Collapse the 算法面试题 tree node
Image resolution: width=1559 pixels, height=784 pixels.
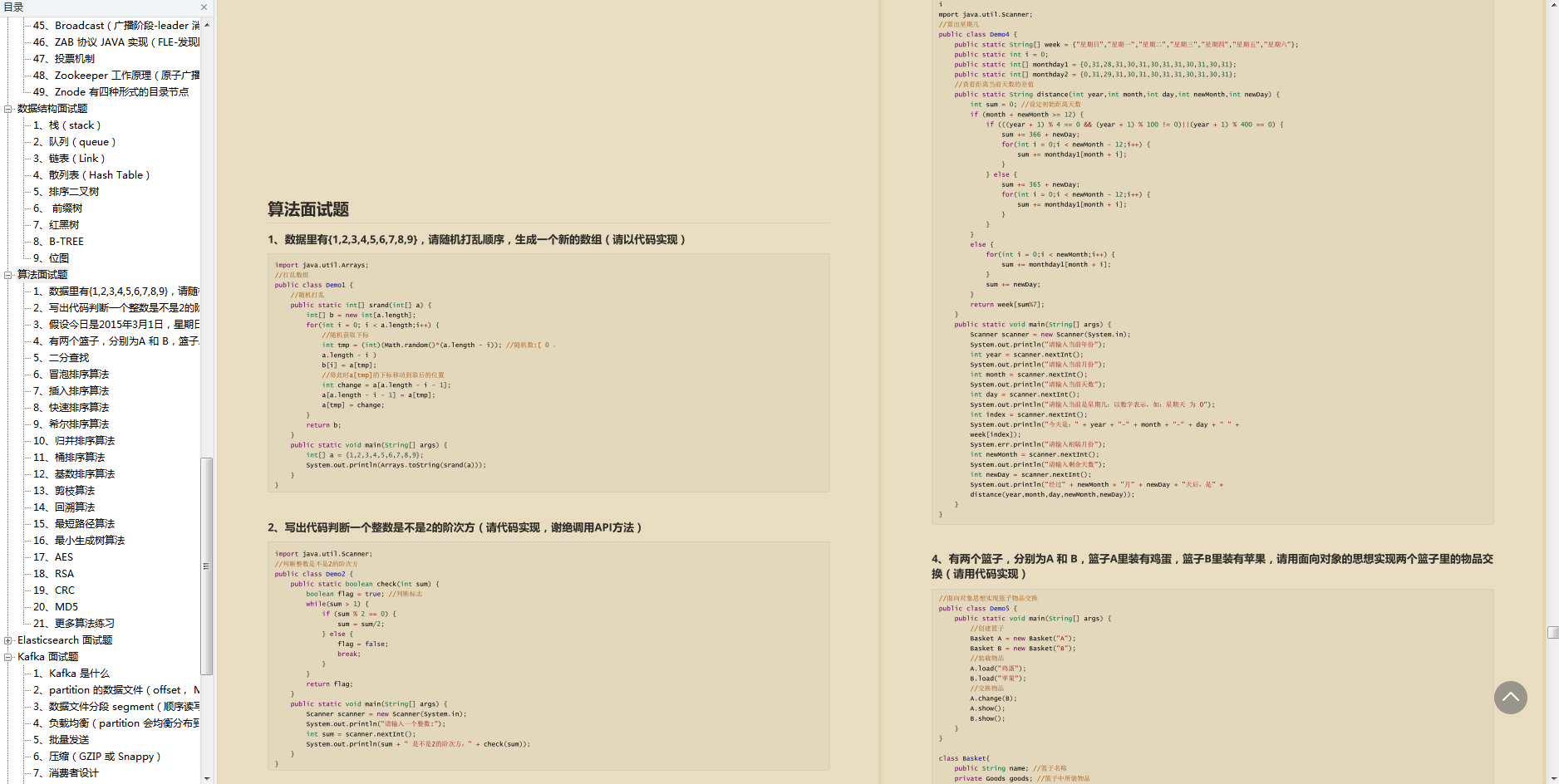pos(8,275)
